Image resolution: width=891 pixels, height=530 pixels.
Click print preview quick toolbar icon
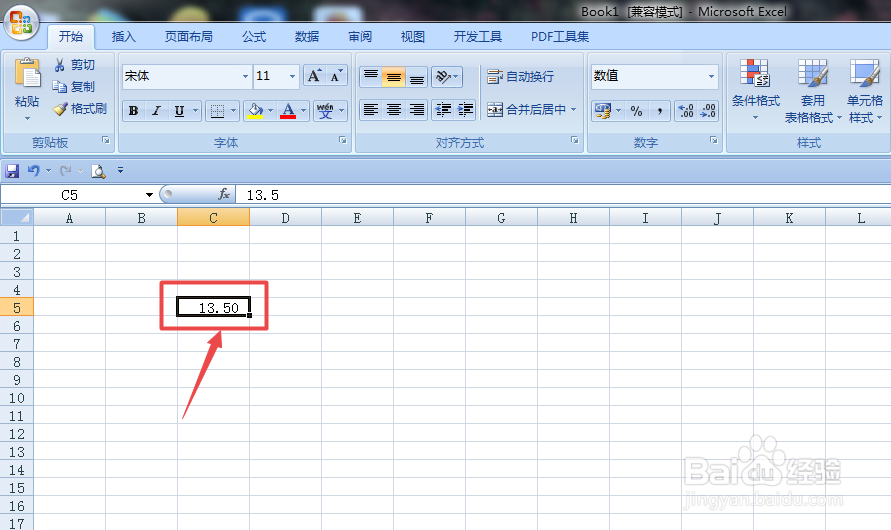[x=98, y=170]
